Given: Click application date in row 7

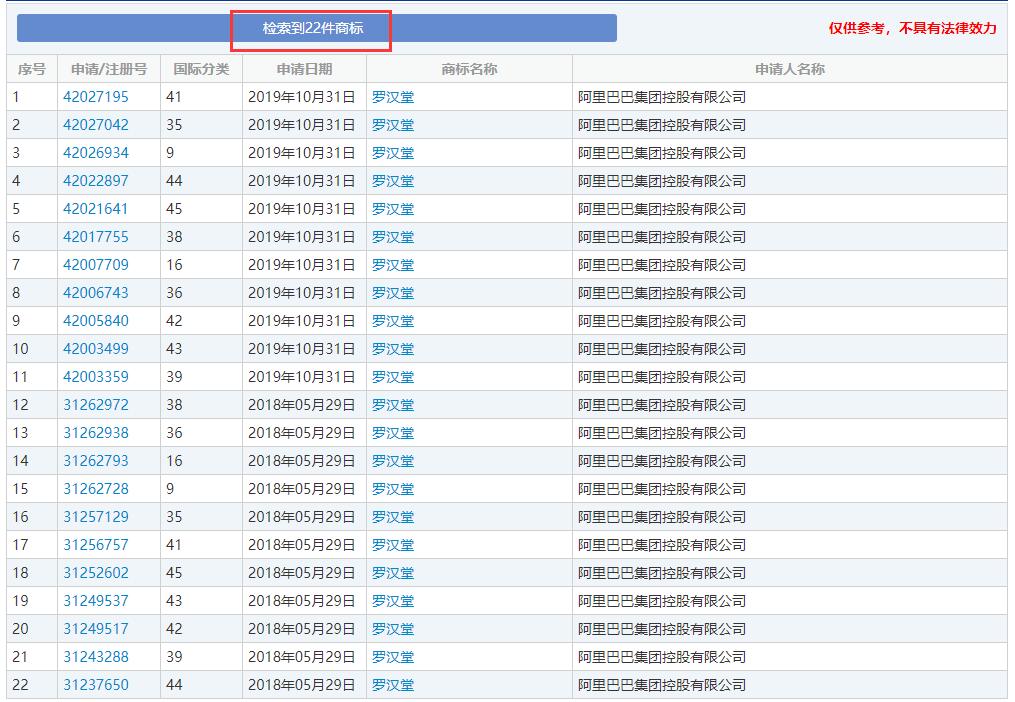Looking at the screenshot, I should tap(302, 265).
